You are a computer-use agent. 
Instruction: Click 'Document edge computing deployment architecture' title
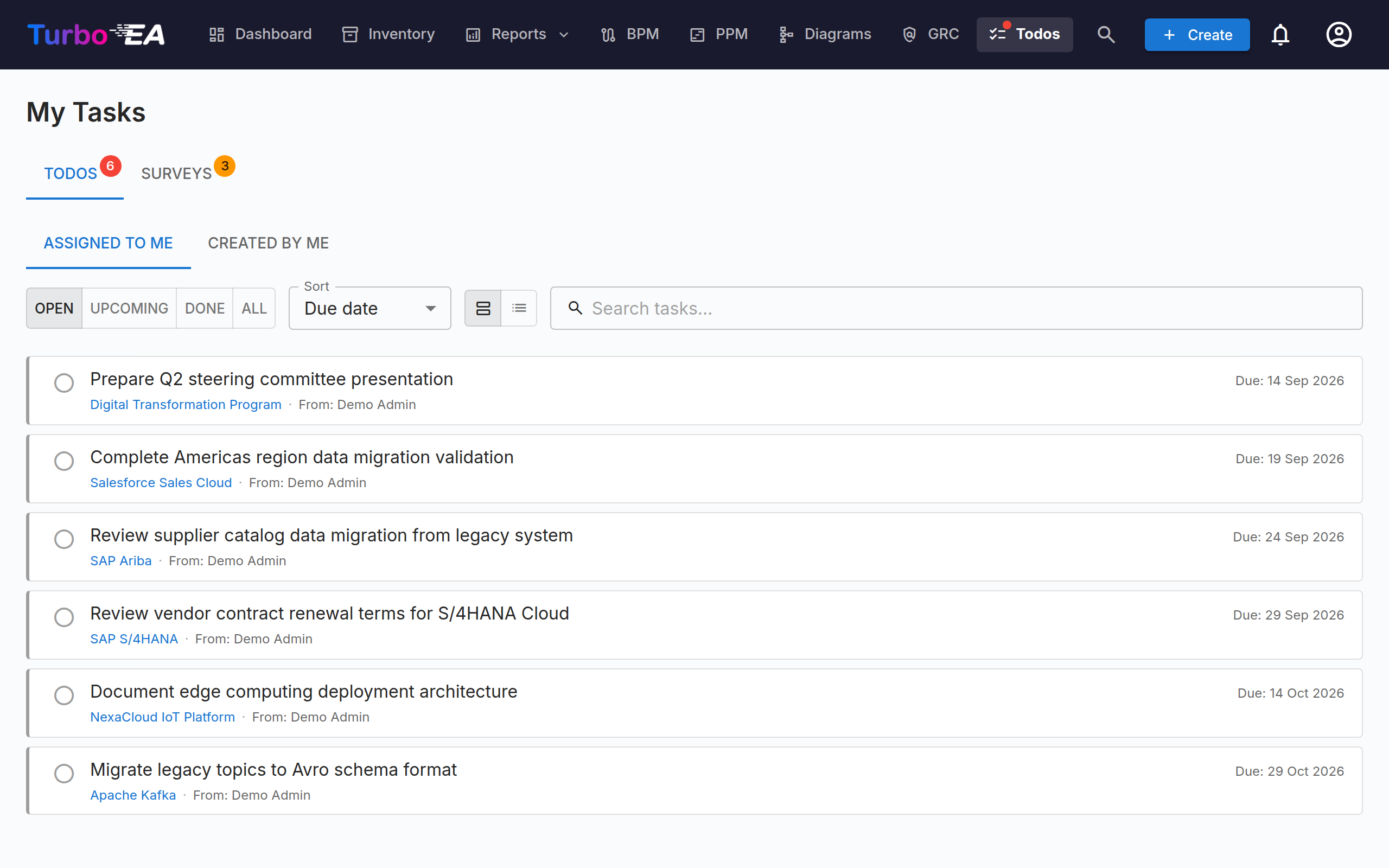click(x=304, y=692)
